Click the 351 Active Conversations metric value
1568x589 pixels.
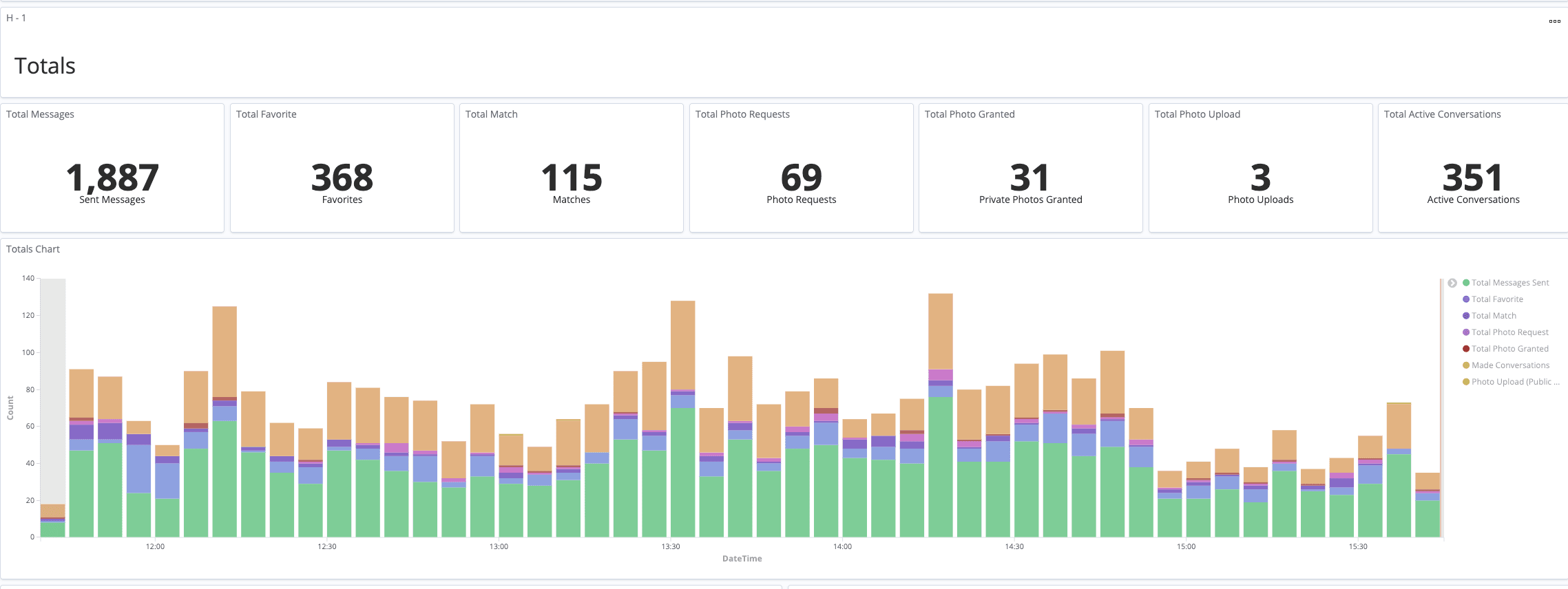[1473, 178]
